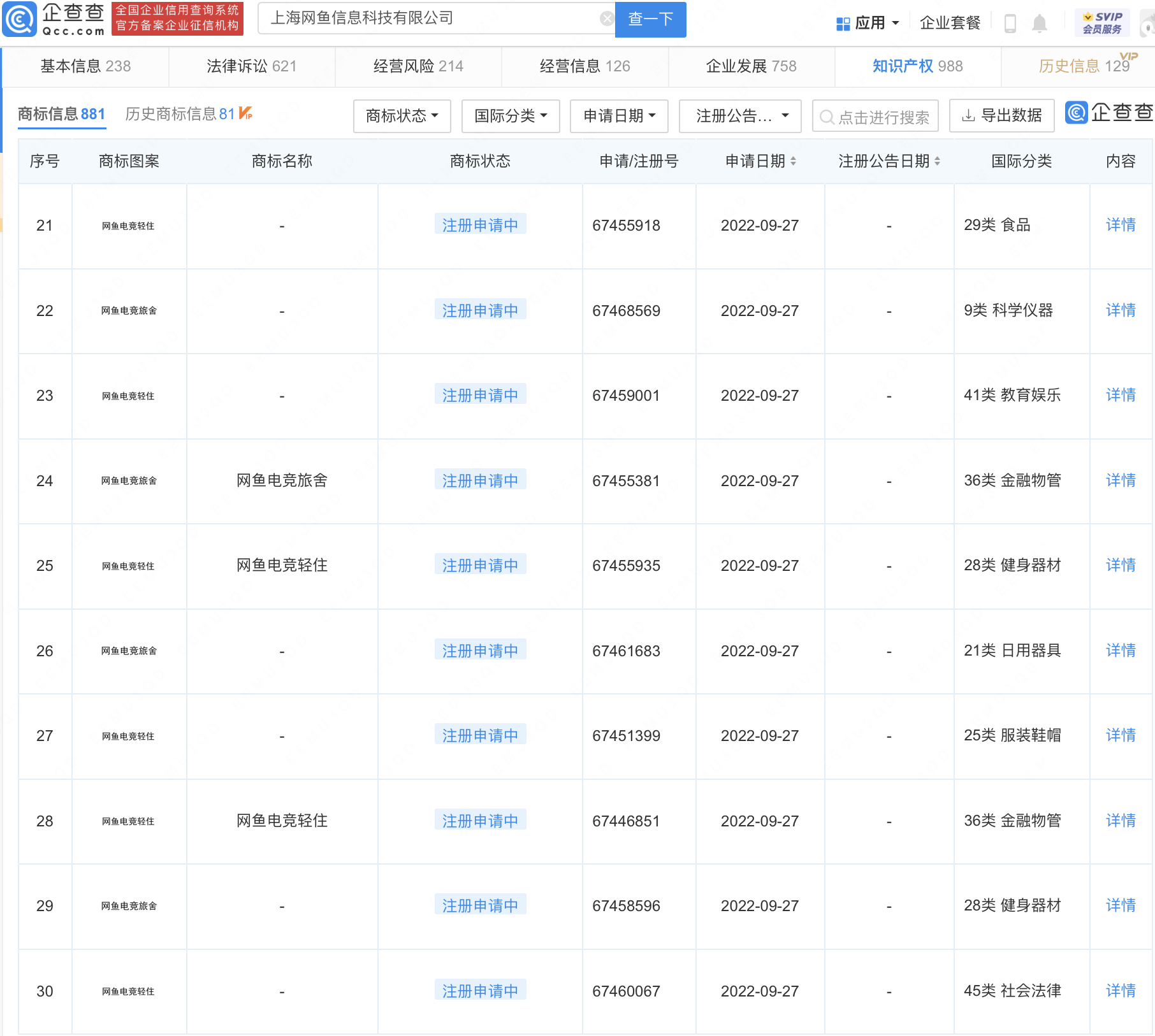Open 企业套餐 link

[x=950, y=24]
